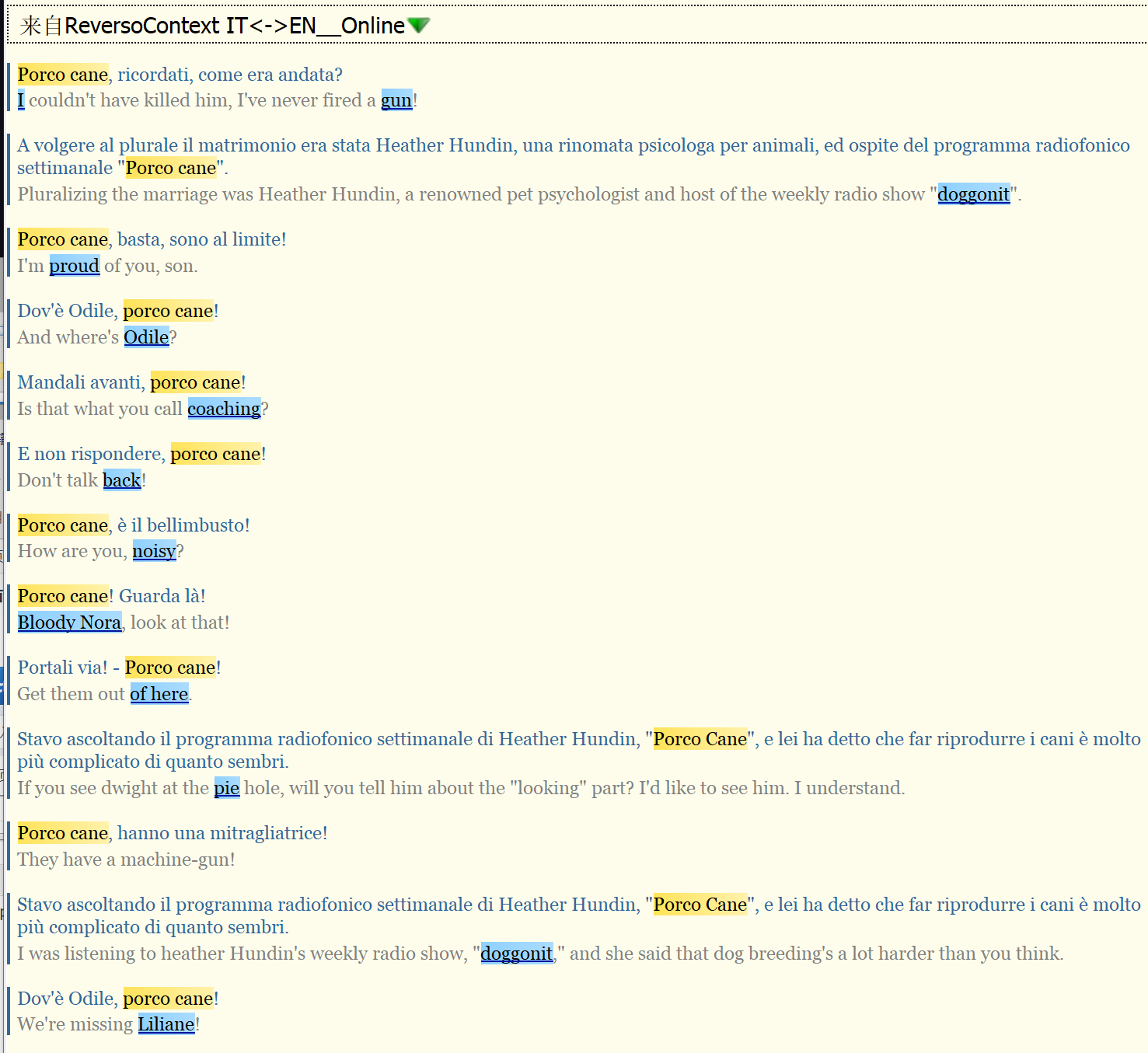Open "doggonit" link in the Pluralizing sentence

[x=973, y=194]
